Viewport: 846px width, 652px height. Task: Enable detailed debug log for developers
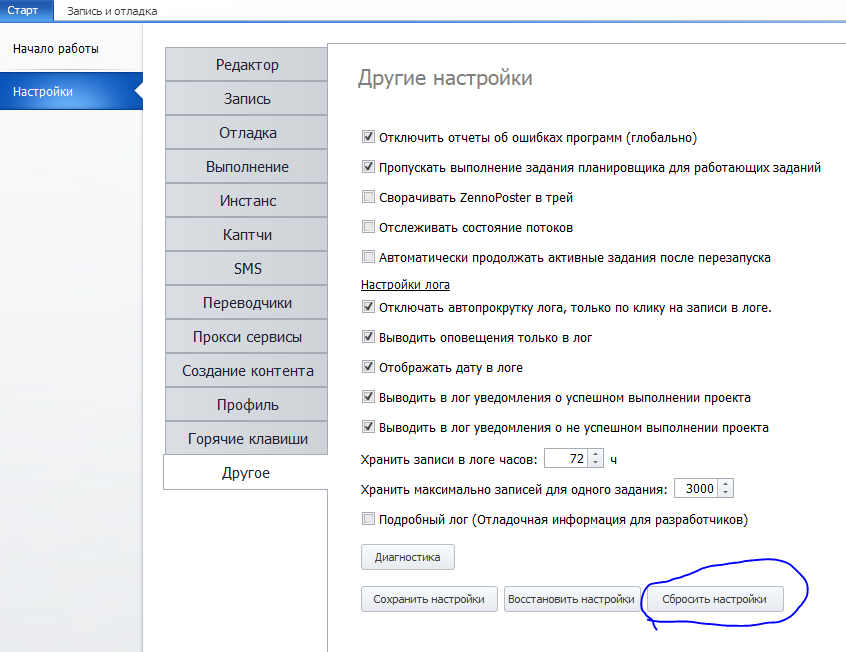click(368, 519)
